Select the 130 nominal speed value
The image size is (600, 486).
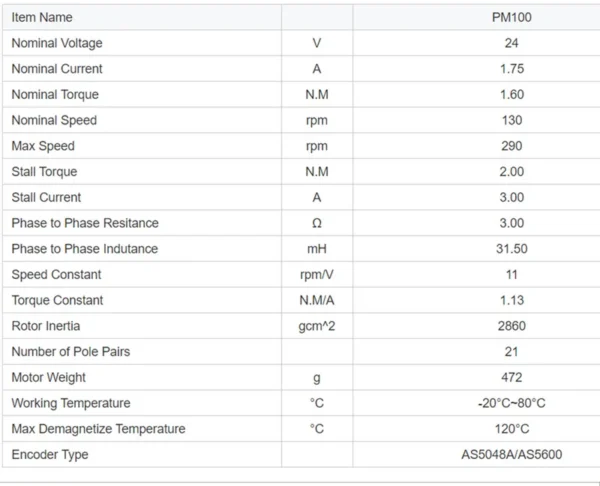coord(512,120)
